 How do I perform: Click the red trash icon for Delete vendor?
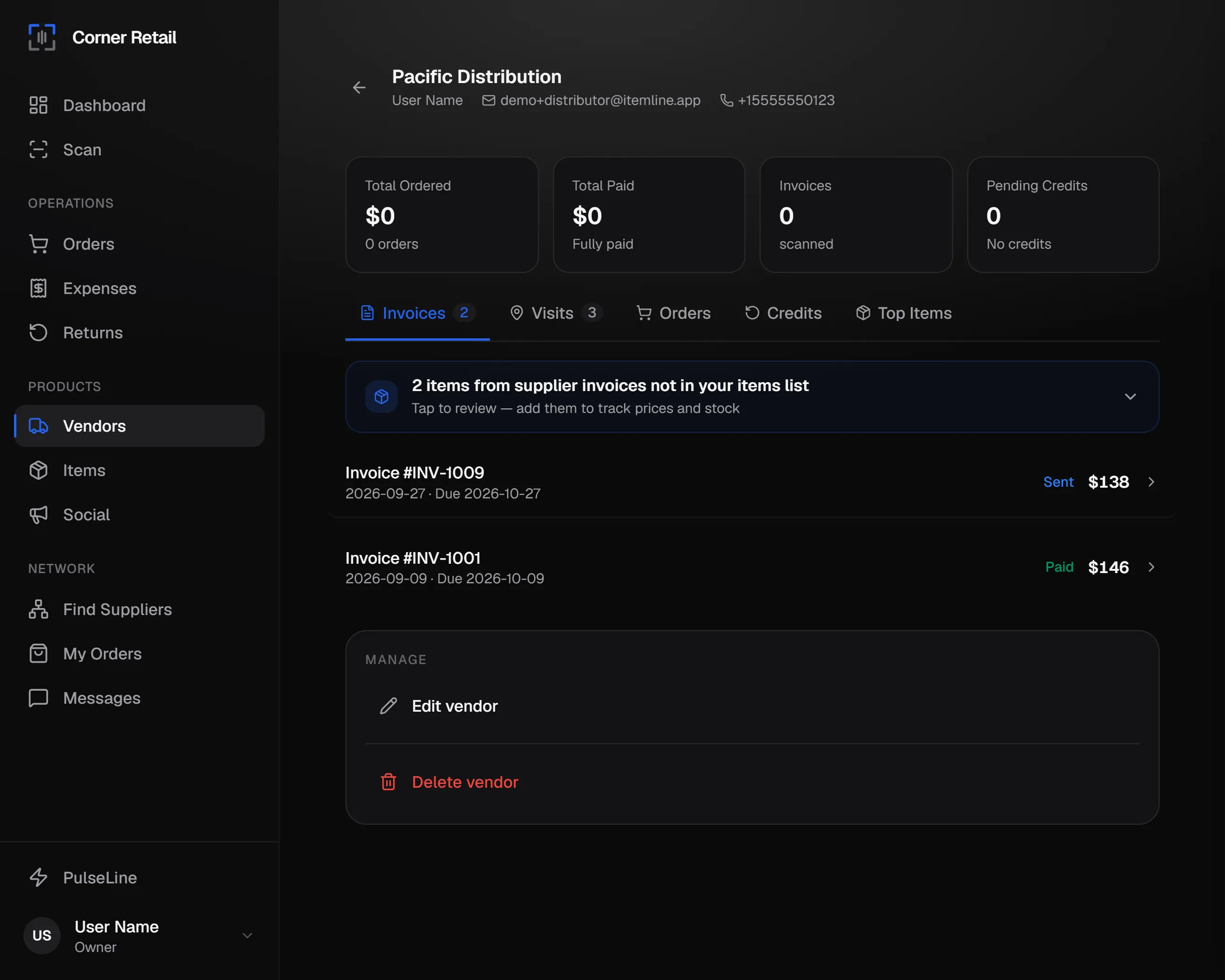(x=389, y=782)
